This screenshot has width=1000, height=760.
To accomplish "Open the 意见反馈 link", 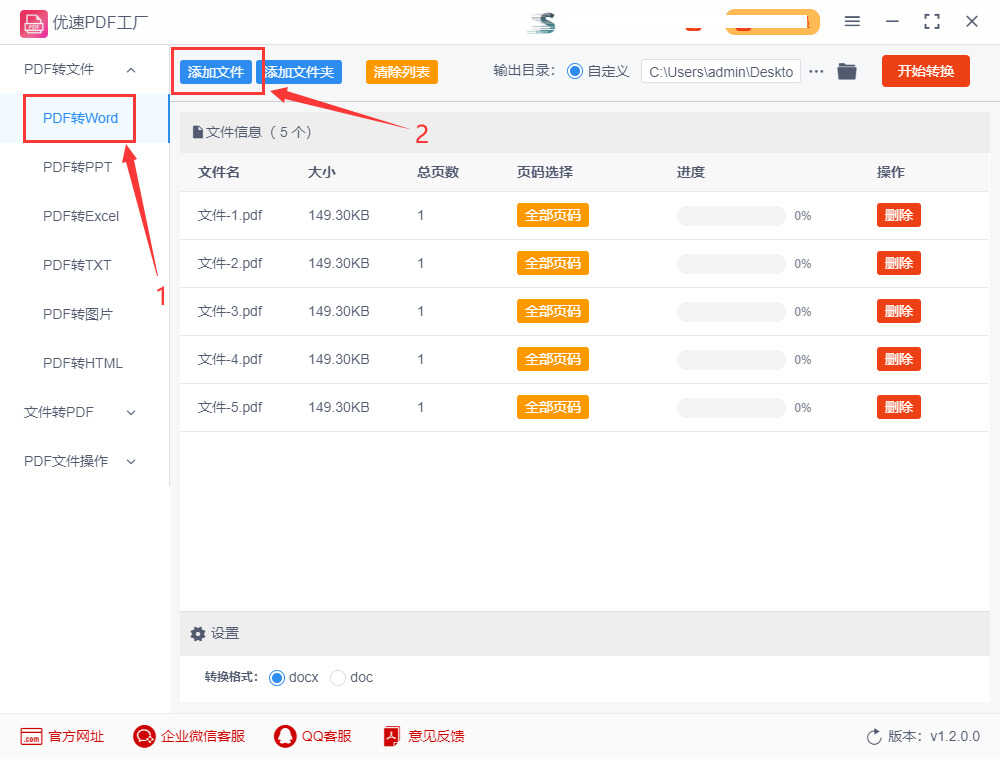I will click(436, 736).
